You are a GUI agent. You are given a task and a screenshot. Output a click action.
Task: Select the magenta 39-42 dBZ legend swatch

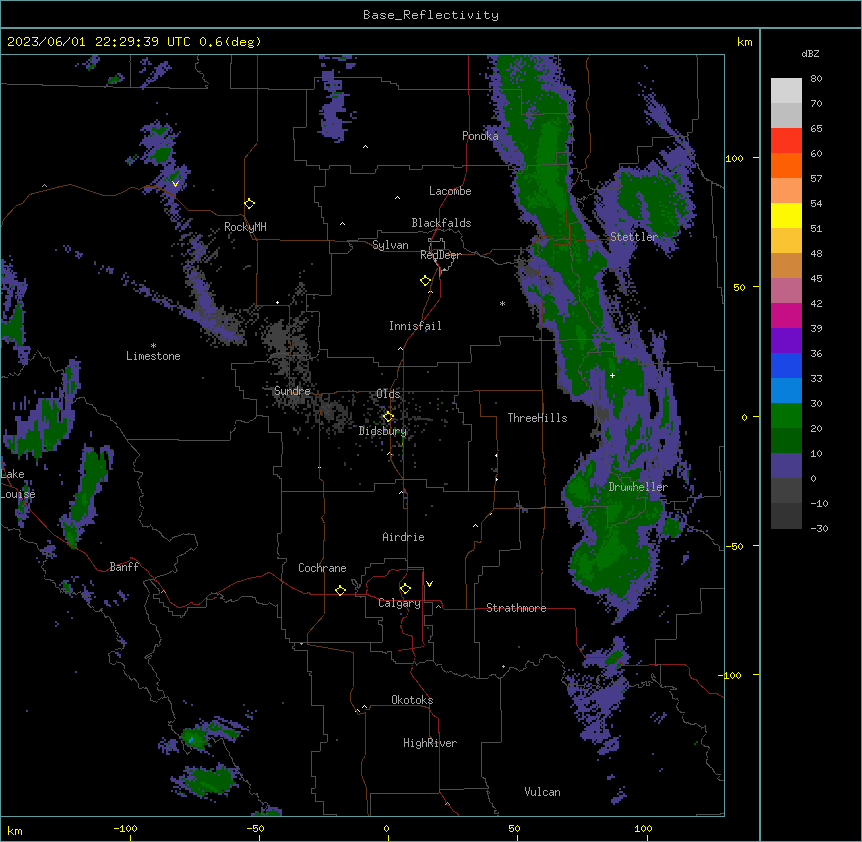coord(786,315)
